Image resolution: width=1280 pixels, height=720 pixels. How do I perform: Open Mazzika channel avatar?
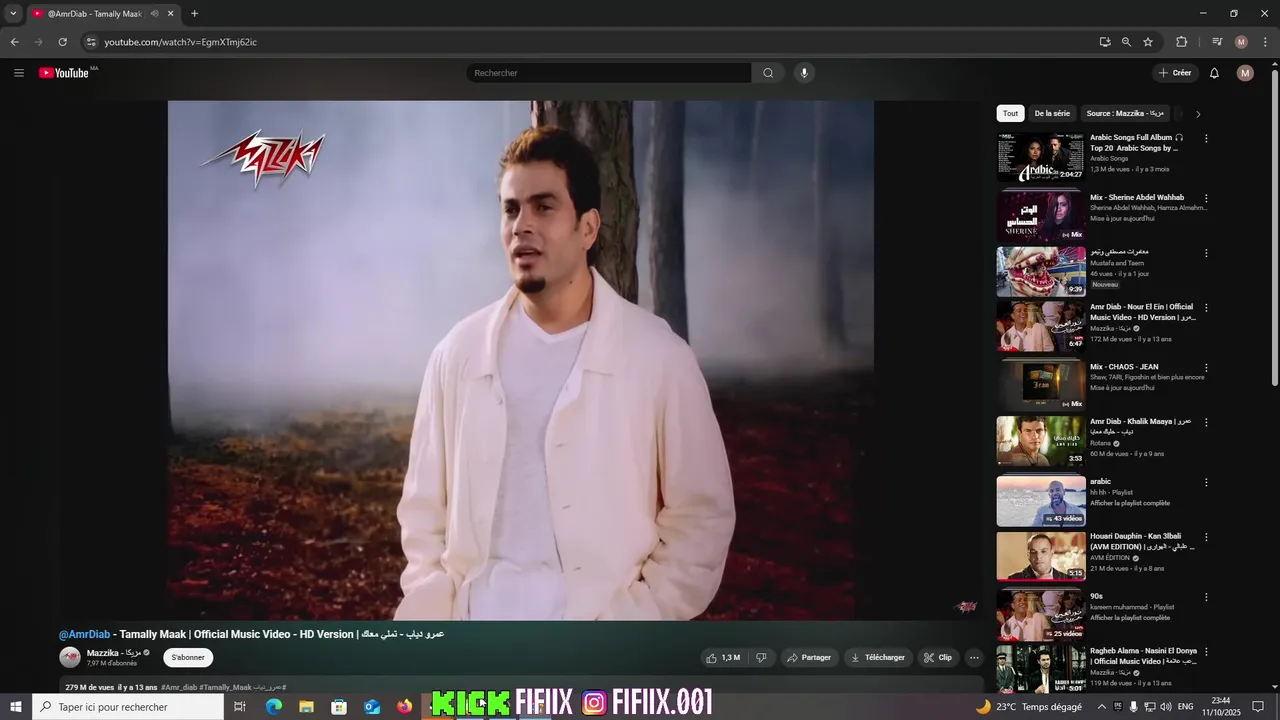pyautogui.click(x=70, y=657)
